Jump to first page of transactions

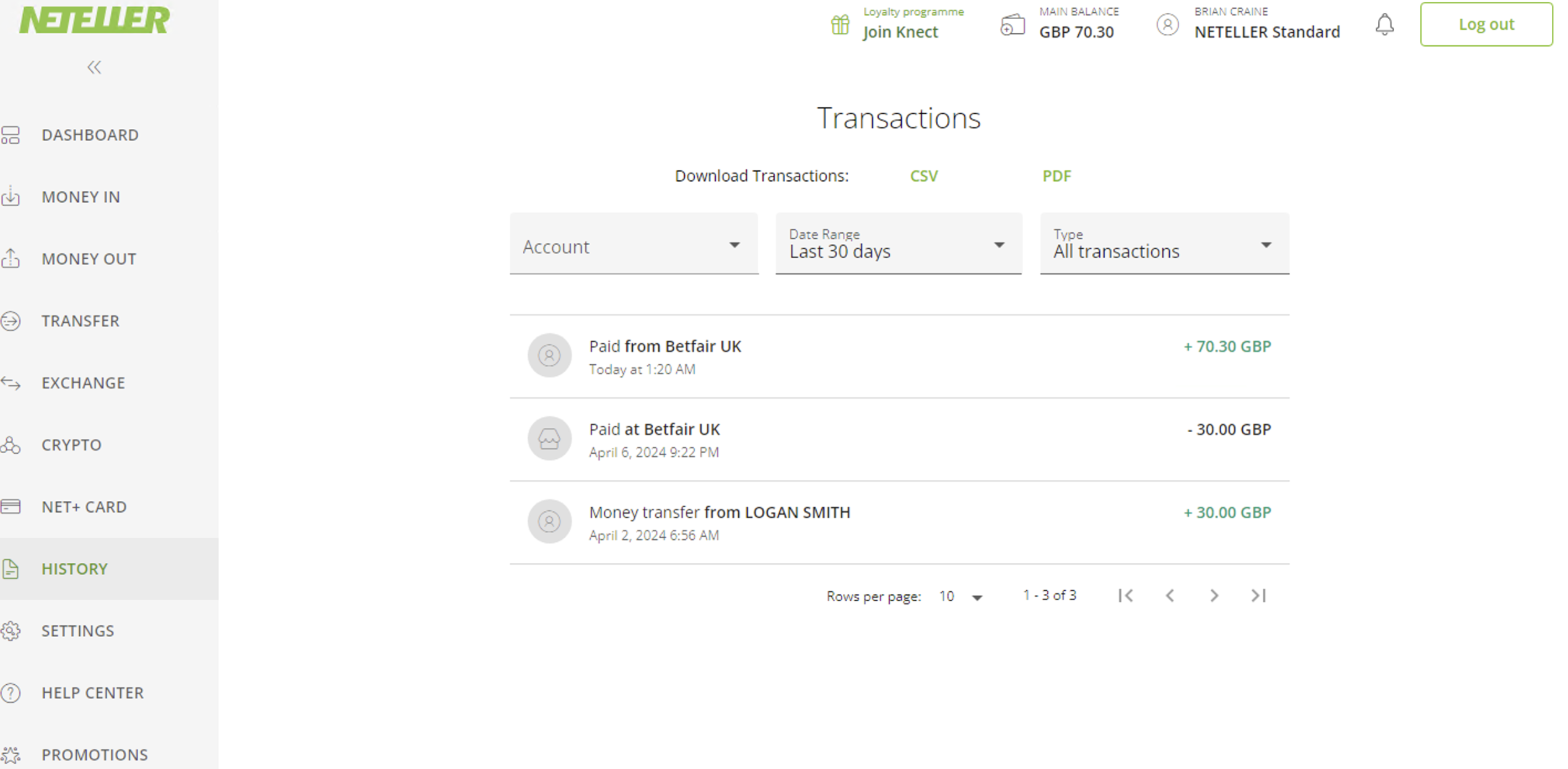[1126, 595]
